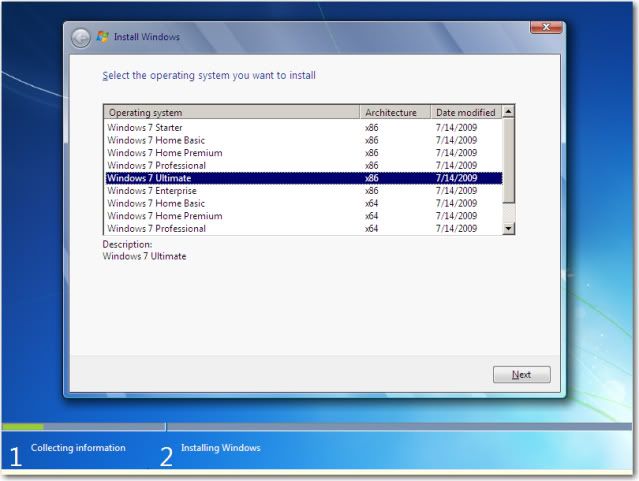
Task: Click the Next button
Action: pos(521,375)
